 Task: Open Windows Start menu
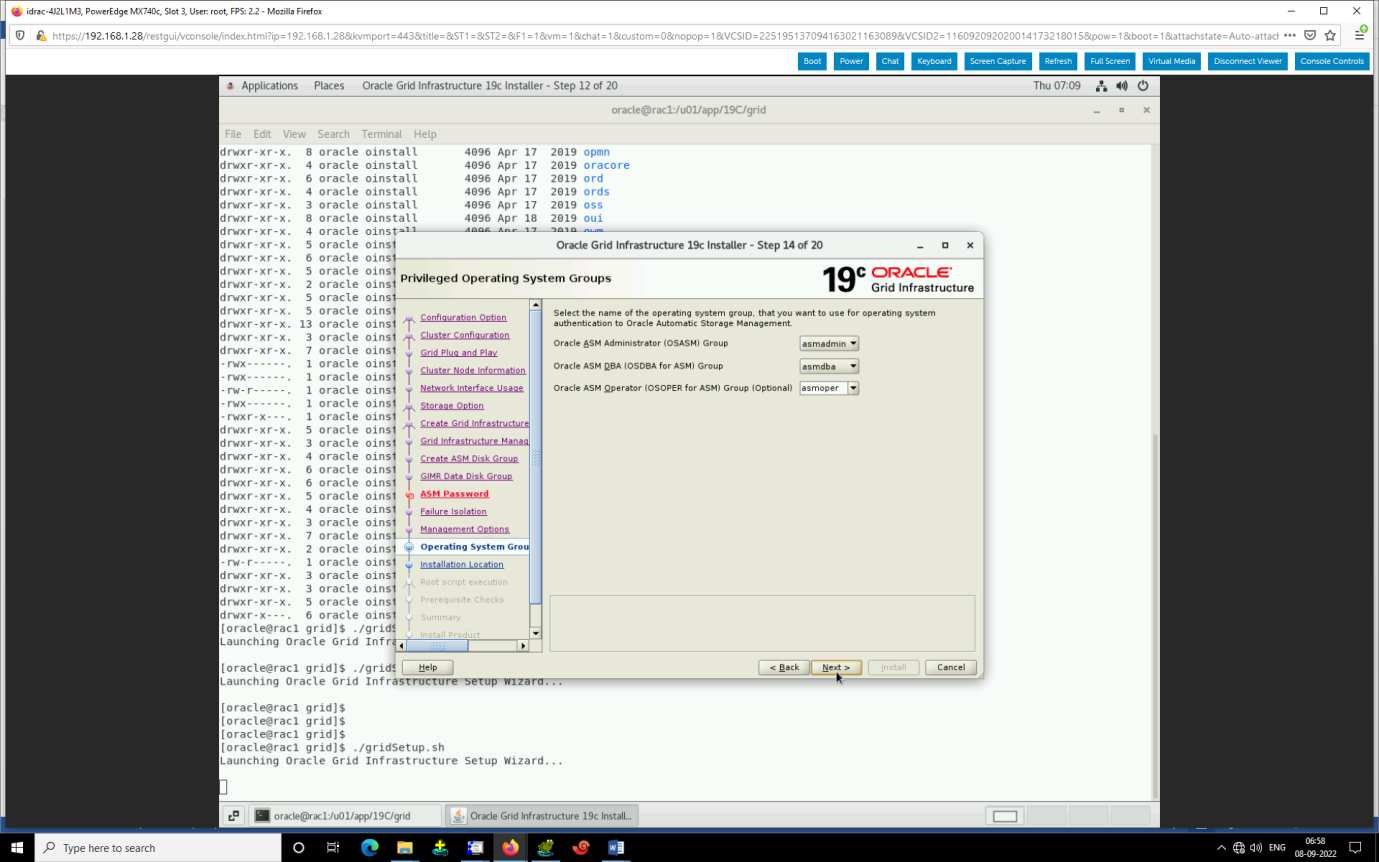[x=17, y=848]
